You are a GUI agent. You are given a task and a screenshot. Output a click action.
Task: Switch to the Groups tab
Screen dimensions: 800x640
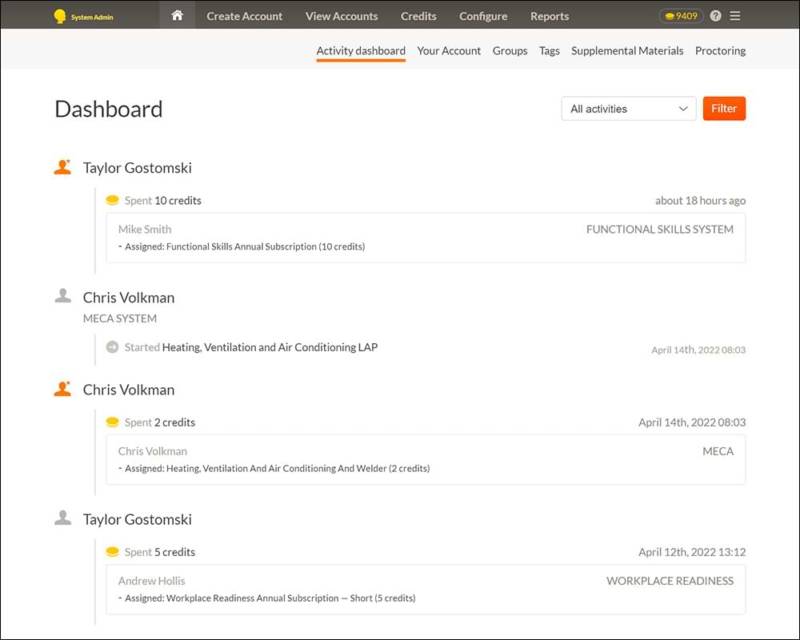pos(510,51)
